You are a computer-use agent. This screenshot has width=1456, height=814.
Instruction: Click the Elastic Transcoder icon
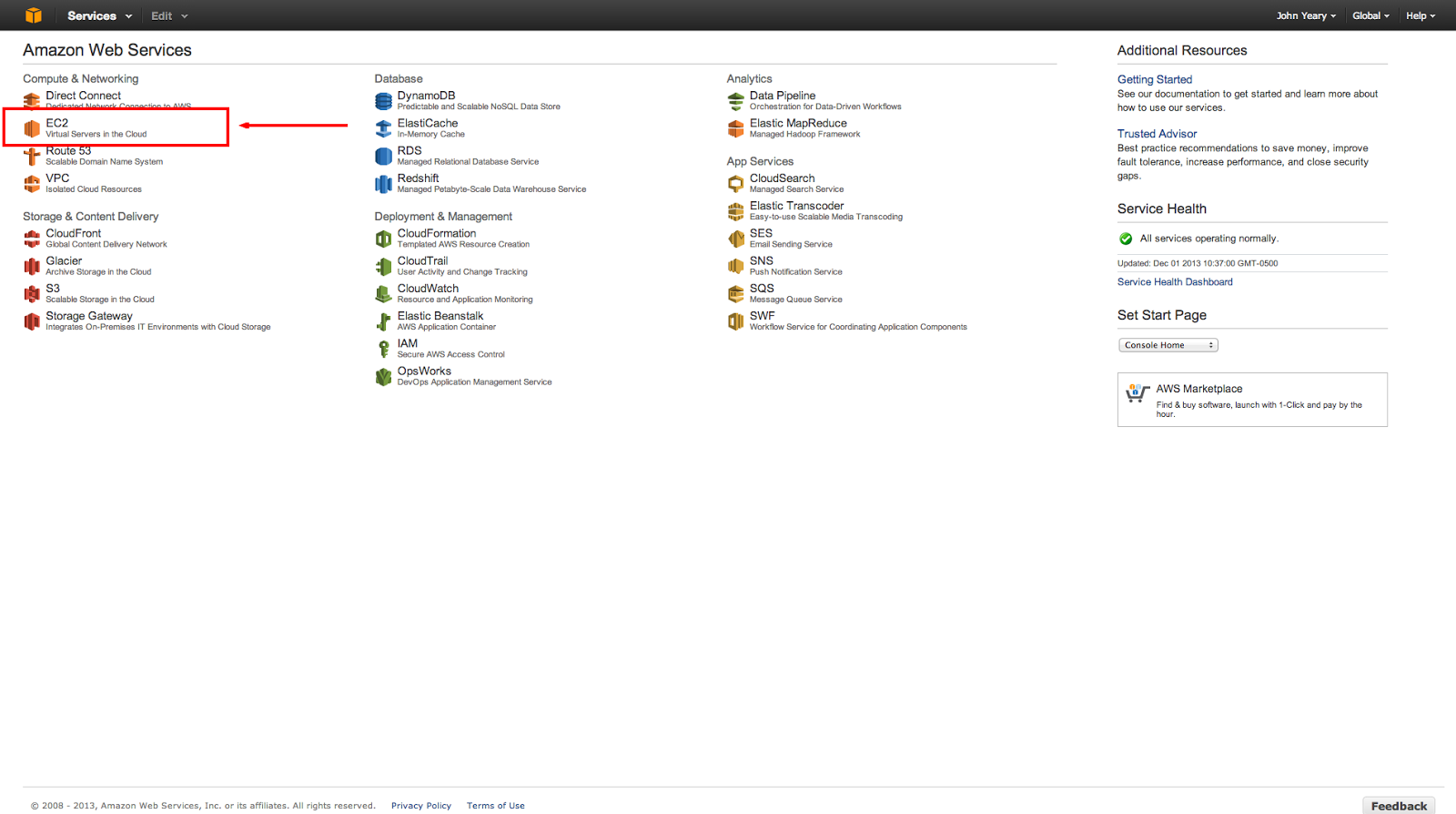click(736, 211)
